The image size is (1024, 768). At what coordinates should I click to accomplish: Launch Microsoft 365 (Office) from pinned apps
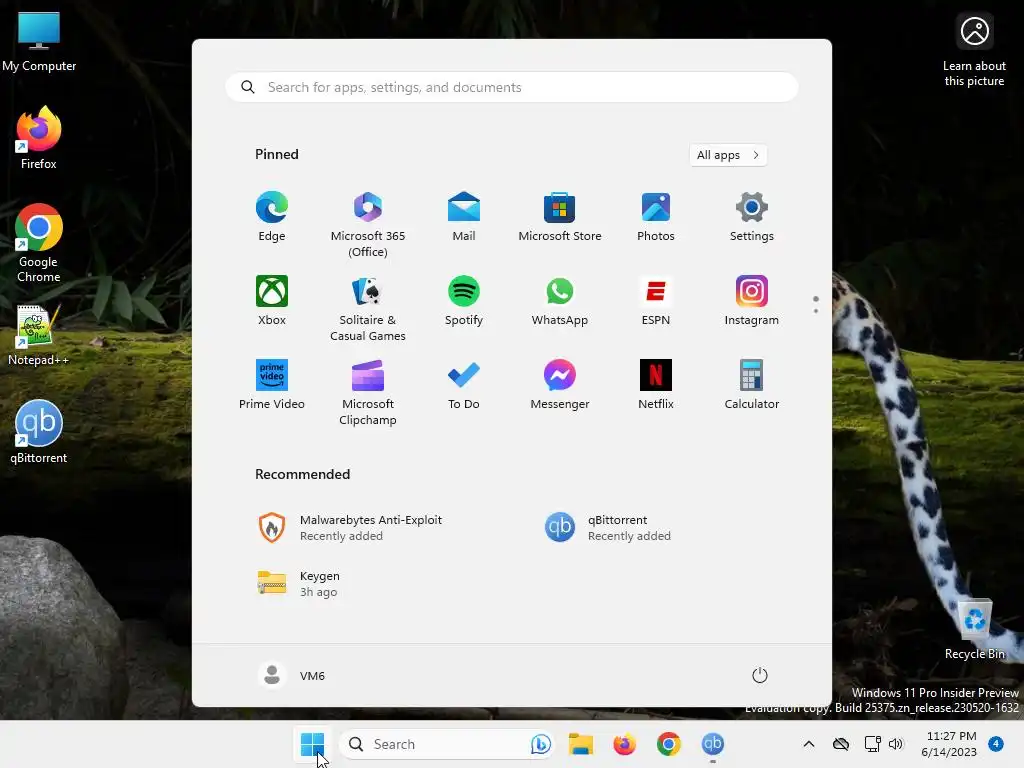pos(368,225)
